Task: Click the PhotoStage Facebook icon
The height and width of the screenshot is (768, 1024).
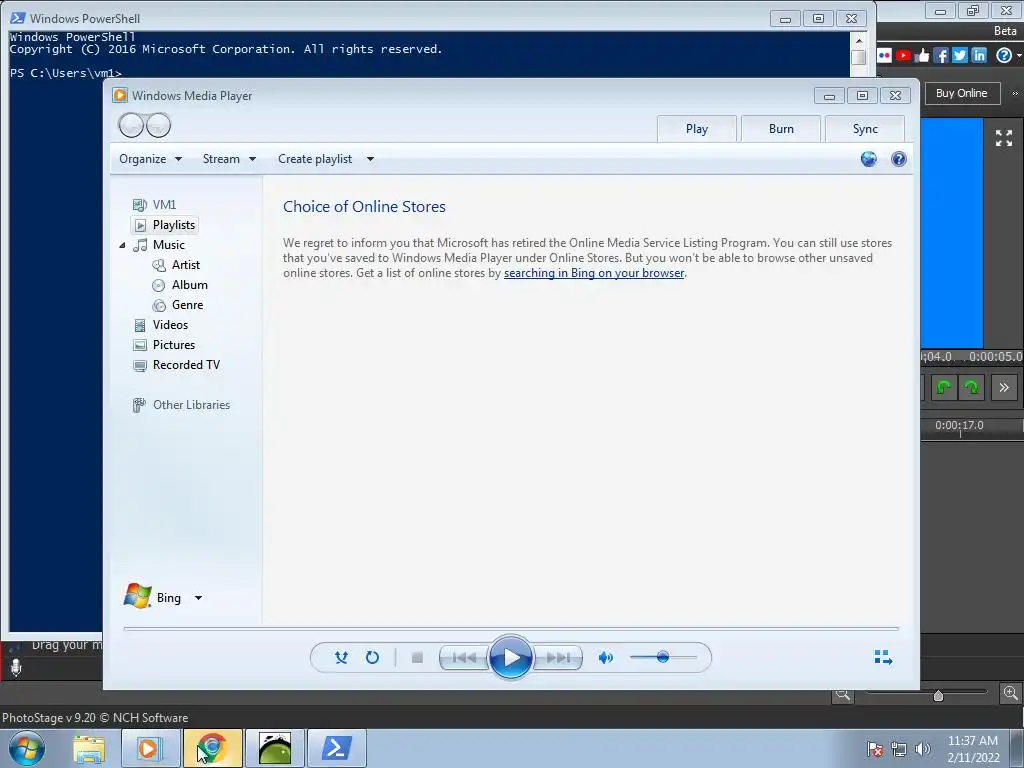Action: (940, 56)
